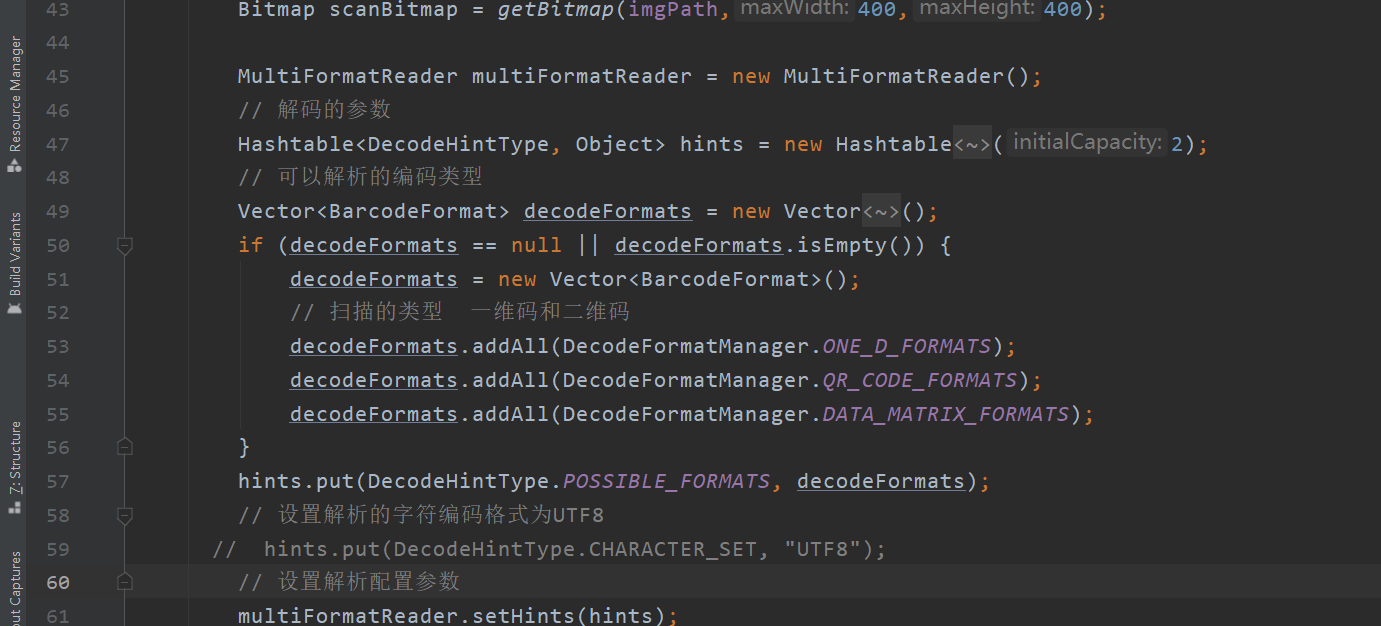Viewport: 1381px width, 626px height.
Task: Click the comment 设置解析配置参数
Action: (x=348, y=582)
